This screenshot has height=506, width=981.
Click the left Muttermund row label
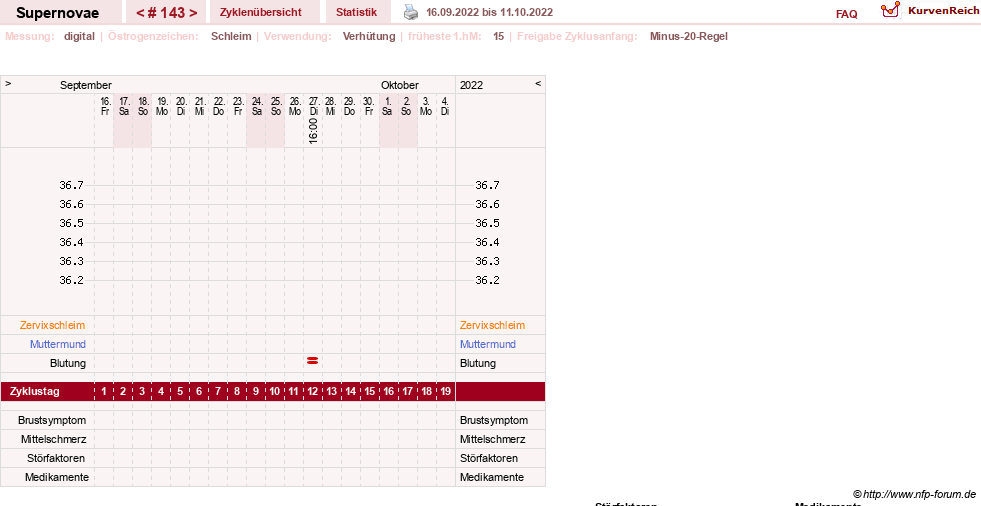(58, 344)
